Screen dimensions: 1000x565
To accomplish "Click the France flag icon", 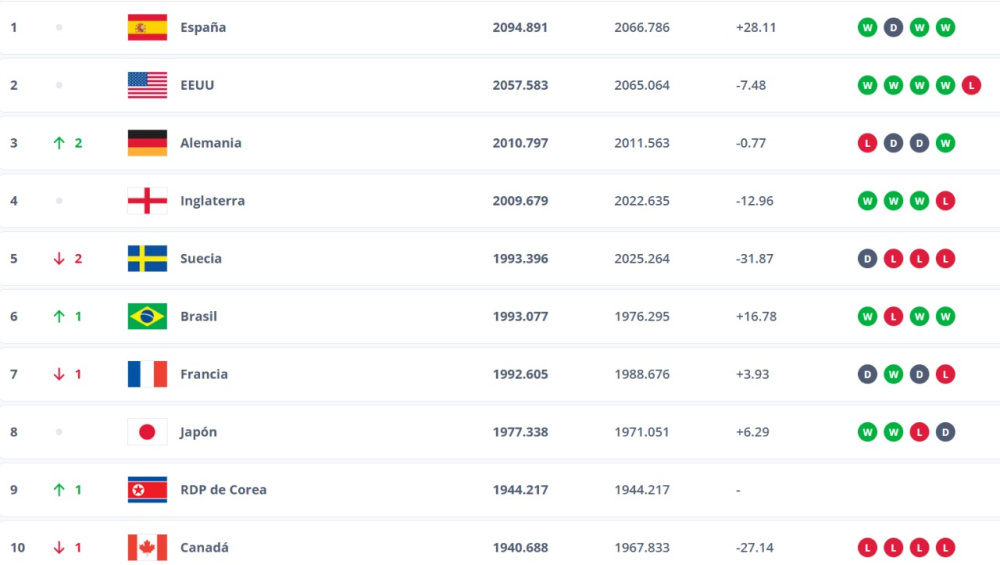I will (x=147, y=374).
